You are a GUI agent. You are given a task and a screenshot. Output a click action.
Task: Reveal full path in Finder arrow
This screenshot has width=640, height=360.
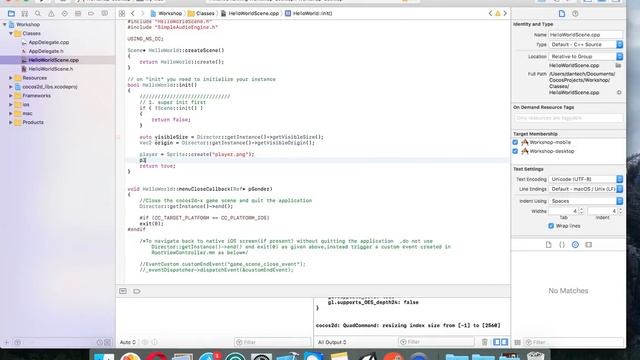[x=619, y=93]
